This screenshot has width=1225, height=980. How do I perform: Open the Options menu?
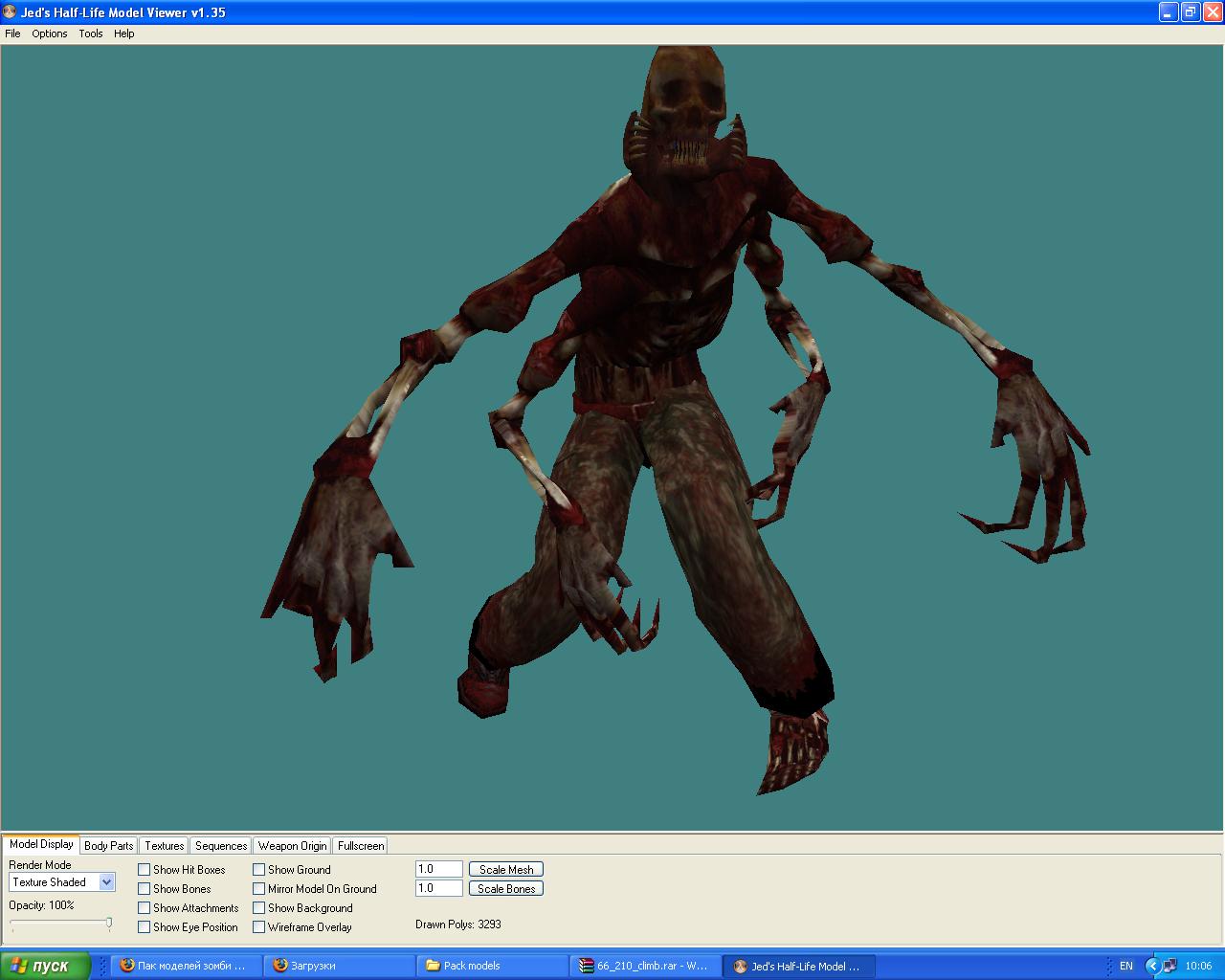coord(50,33)
